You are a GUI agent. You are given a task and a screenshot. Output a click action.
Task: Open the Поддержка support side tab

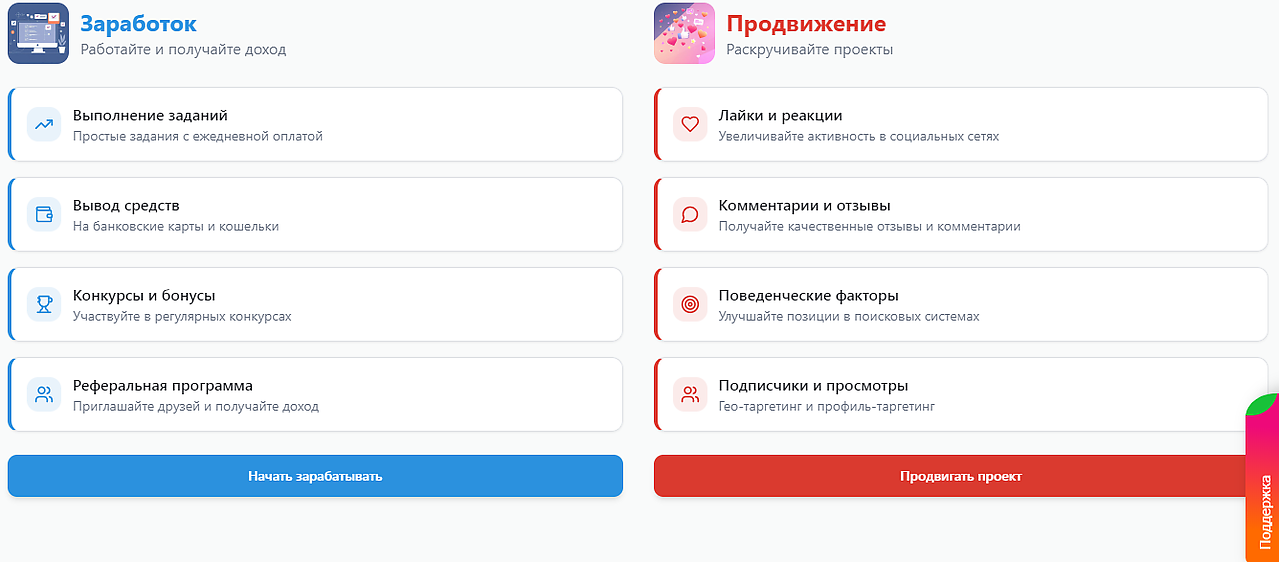pyautogui.click(x=1263, y=480)
